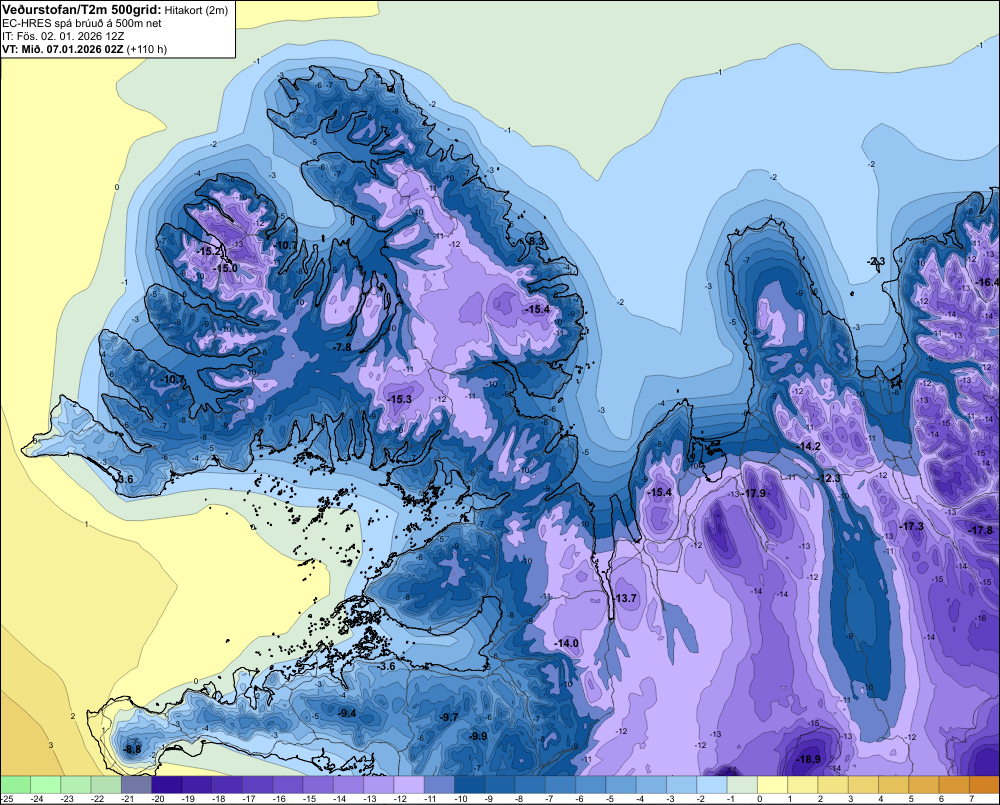Click the station value -16.4
Image resolution: width=1000 pixels, height=805 pixels.
coord(987,283)
